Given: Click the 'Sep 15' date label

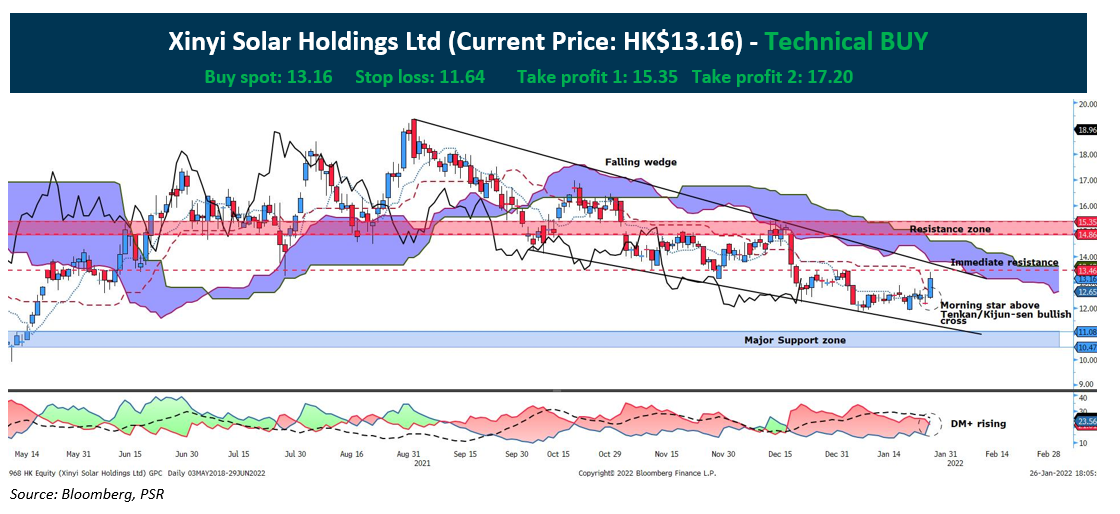Looking at the screenshot, I should tap(465, 454).
